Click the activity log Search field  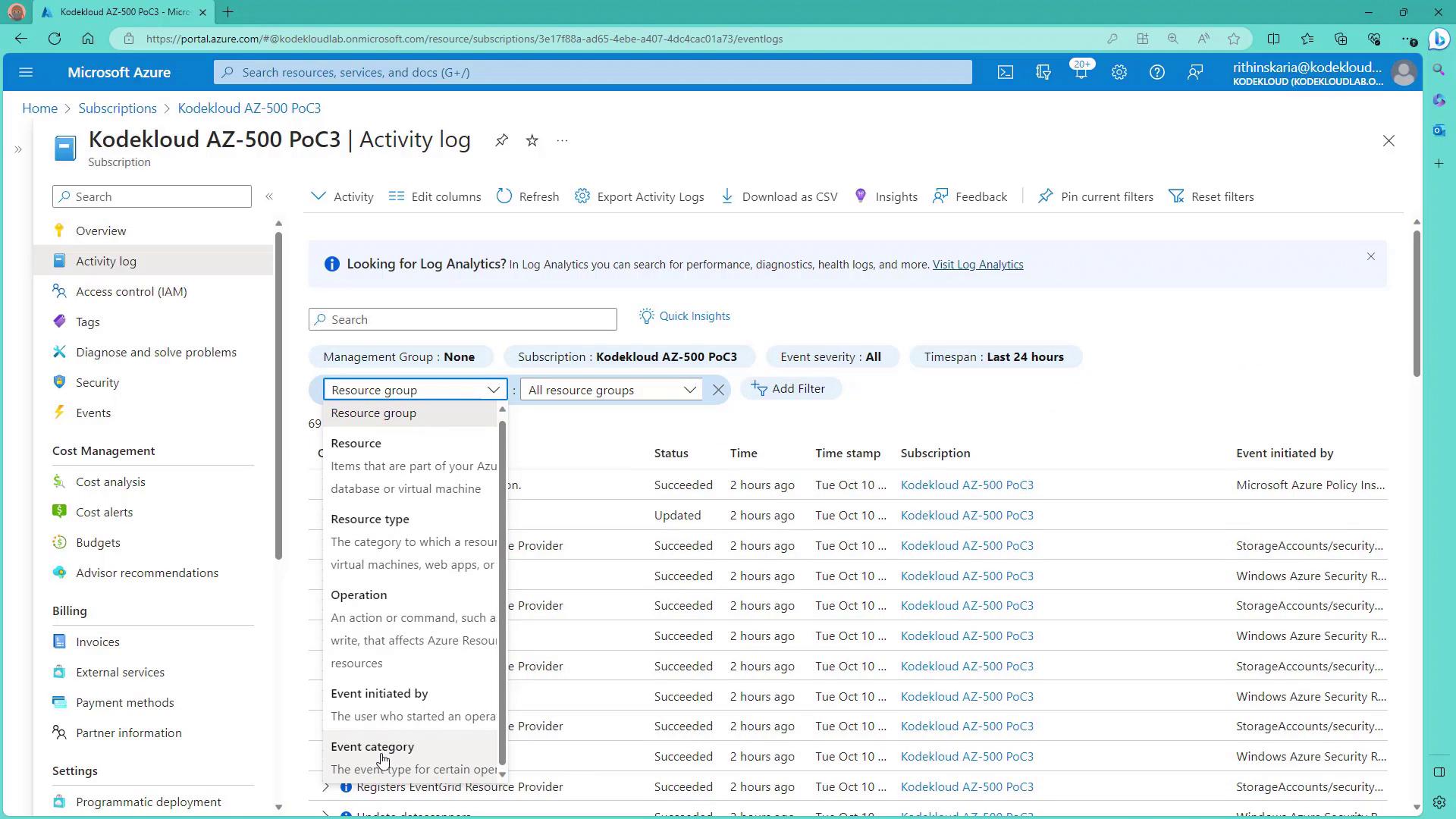point(463,319)
